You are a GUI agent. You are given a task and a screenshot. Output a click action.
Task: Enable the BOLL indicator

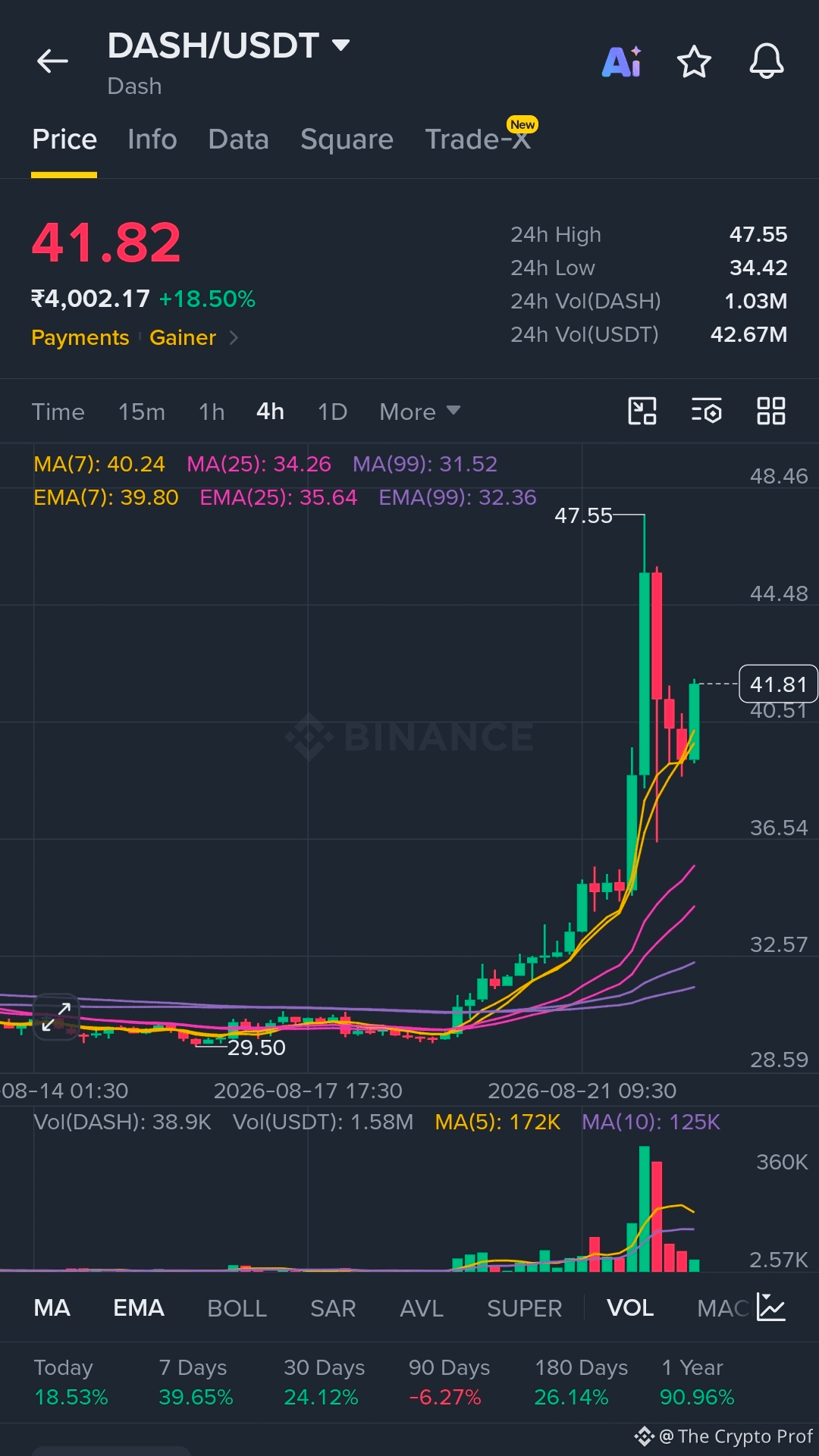(x=237, y=1308)
